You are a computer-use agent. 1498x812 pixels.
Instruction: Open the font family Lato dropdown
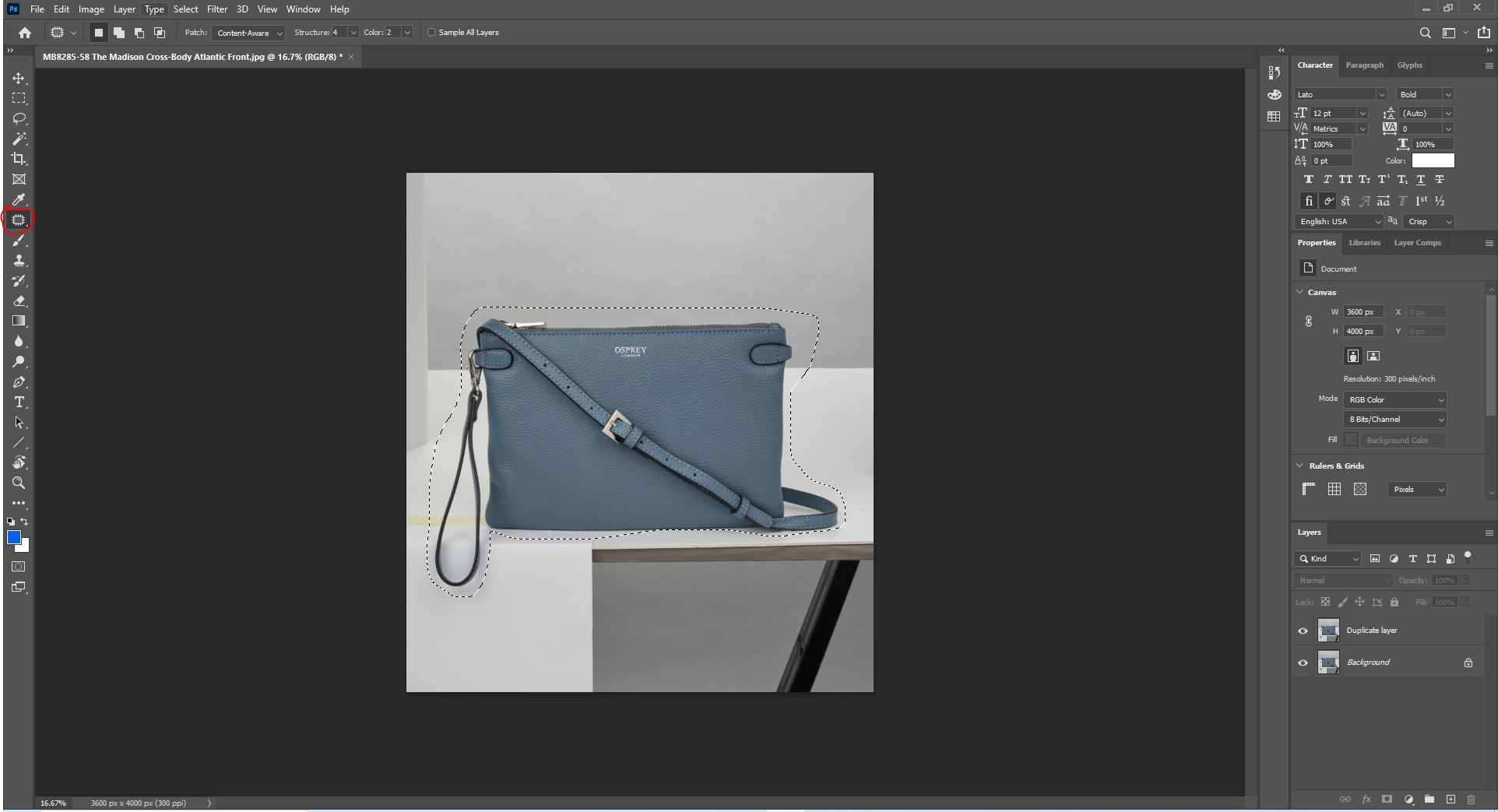[x=1341, y=94]
